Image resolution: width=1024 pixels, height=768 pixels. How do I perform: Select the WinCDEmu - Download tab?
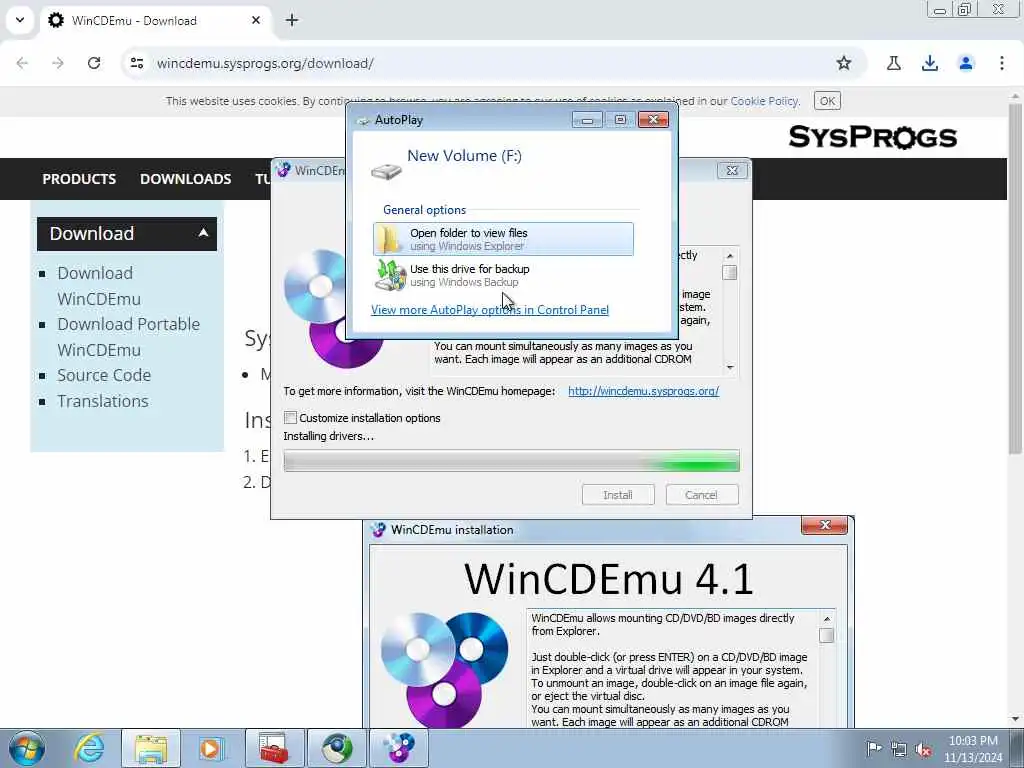tap(155, 20)
